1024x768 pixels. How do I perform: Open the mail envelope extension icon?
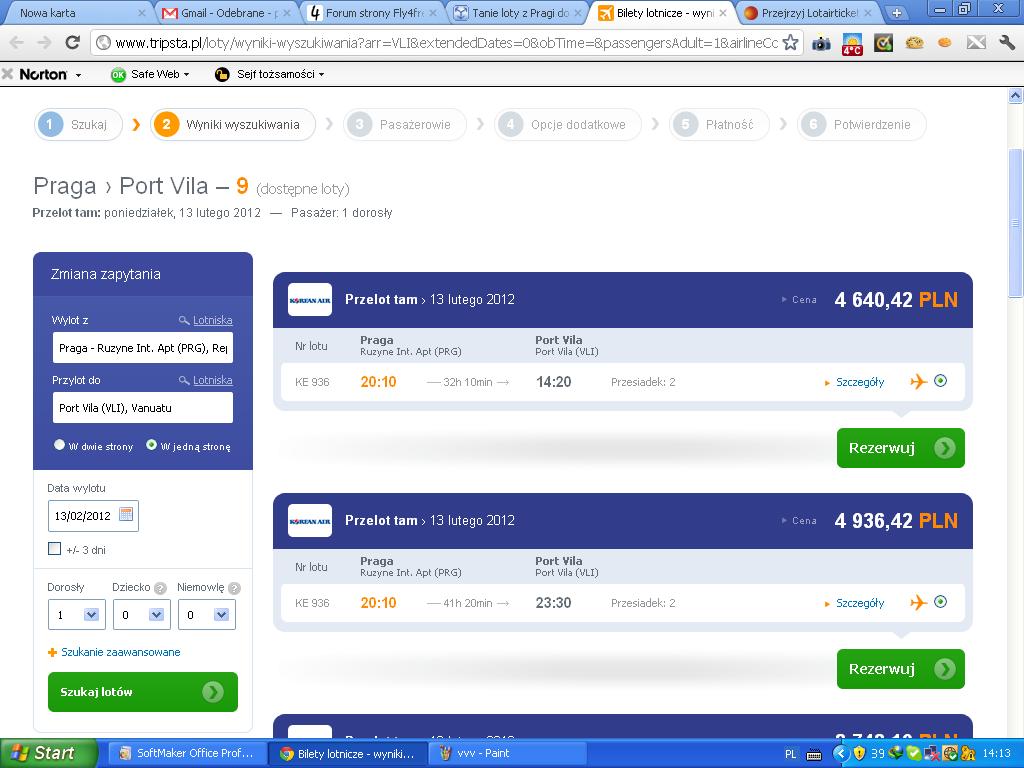[976, 43]
